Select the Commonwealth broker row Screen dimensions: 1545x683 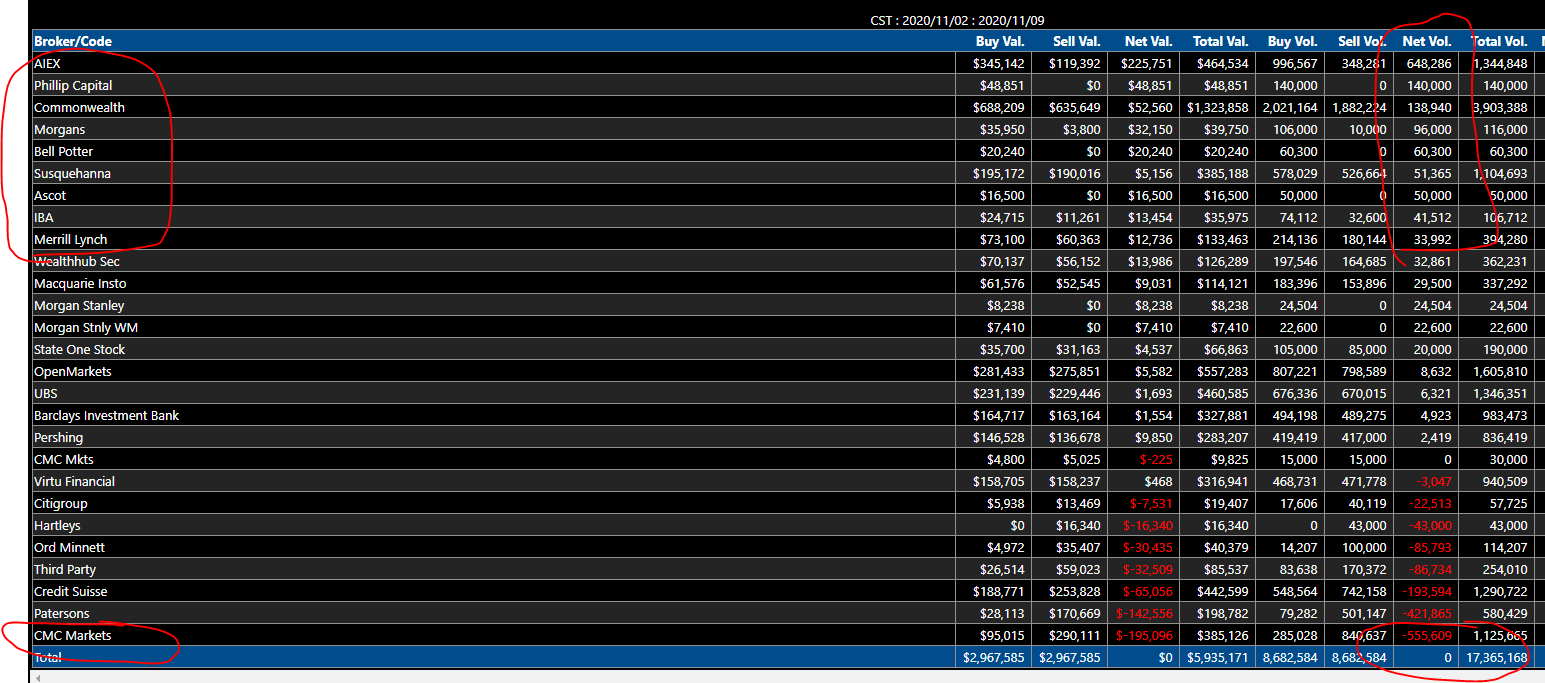(x=787, y=107)
